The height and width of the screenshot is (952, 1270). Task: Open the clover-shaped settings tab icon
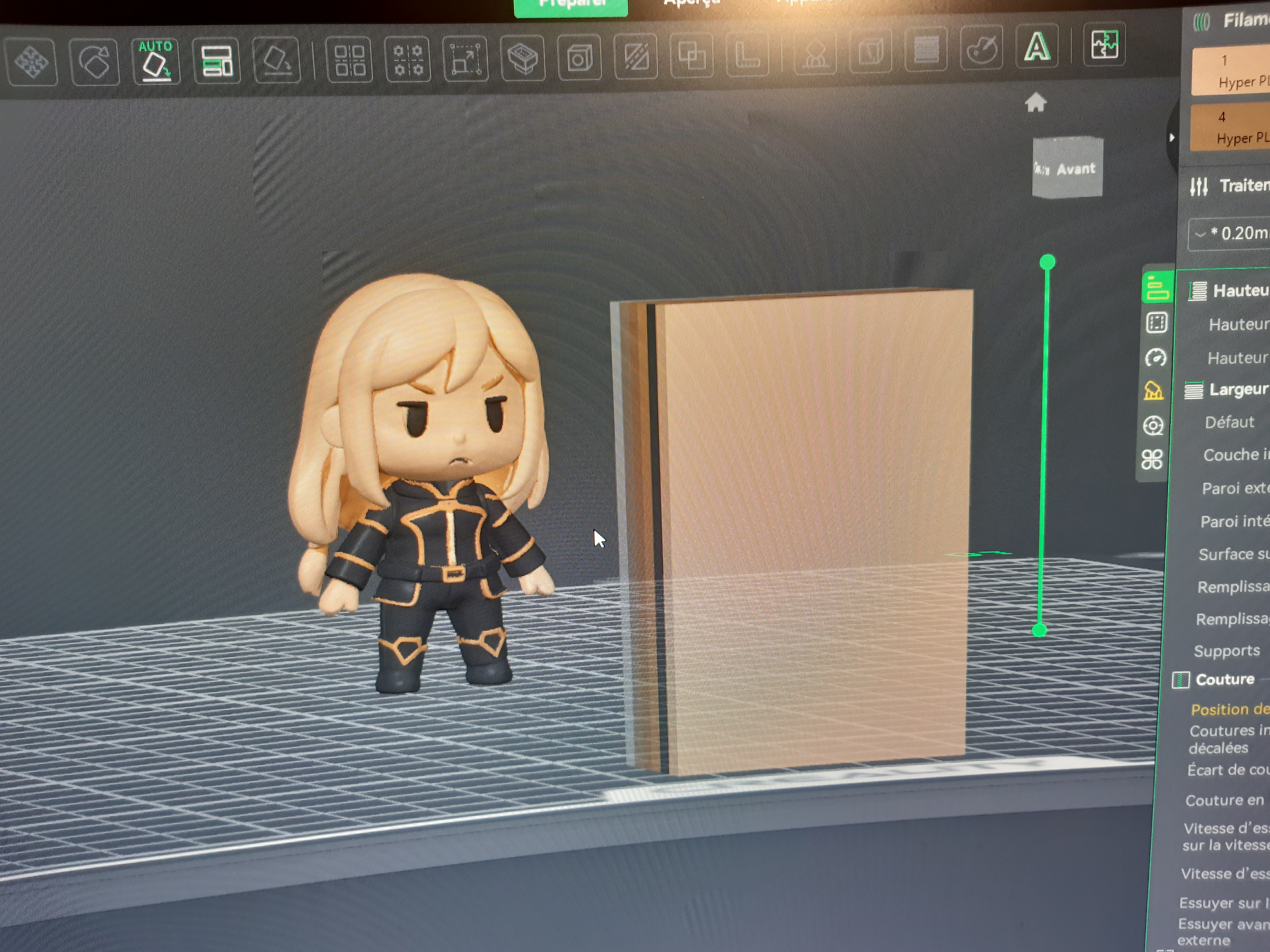tap(1152, 459)
